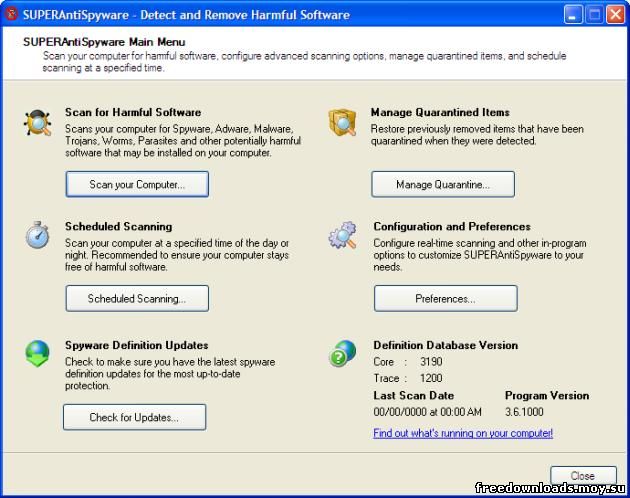Open the Scheduled Scanning settings button

[x=137, y=298]
